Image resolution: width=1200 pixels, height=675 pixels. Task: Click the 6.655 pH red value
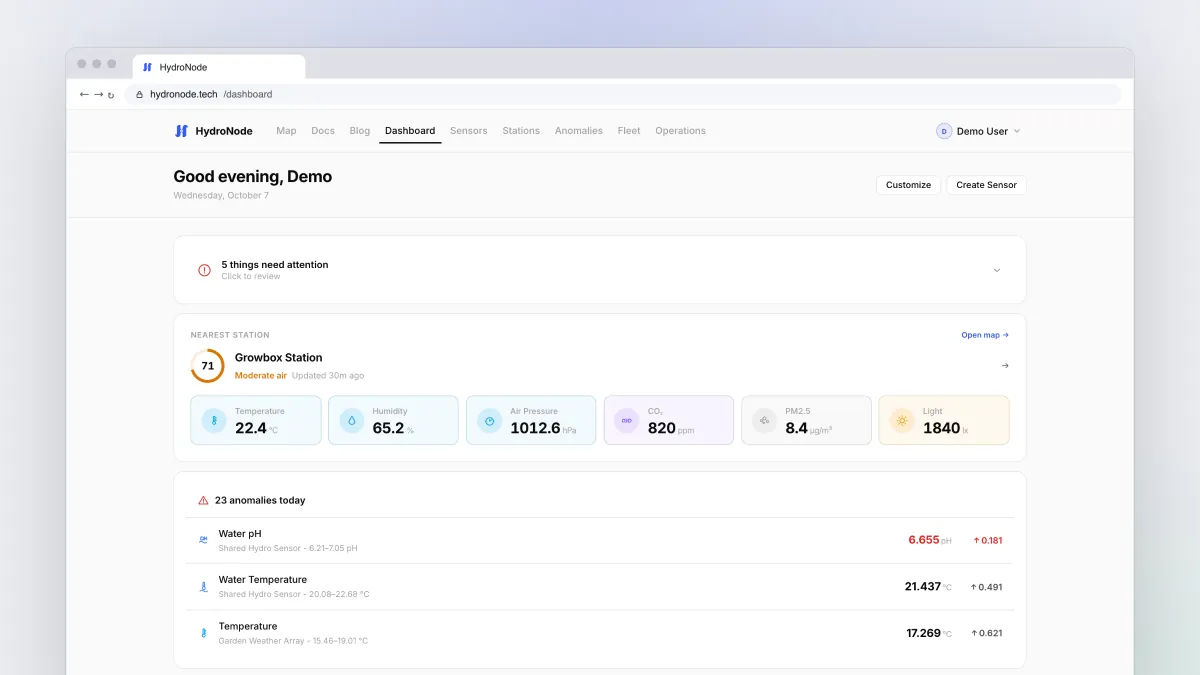[x=930, y=540]
